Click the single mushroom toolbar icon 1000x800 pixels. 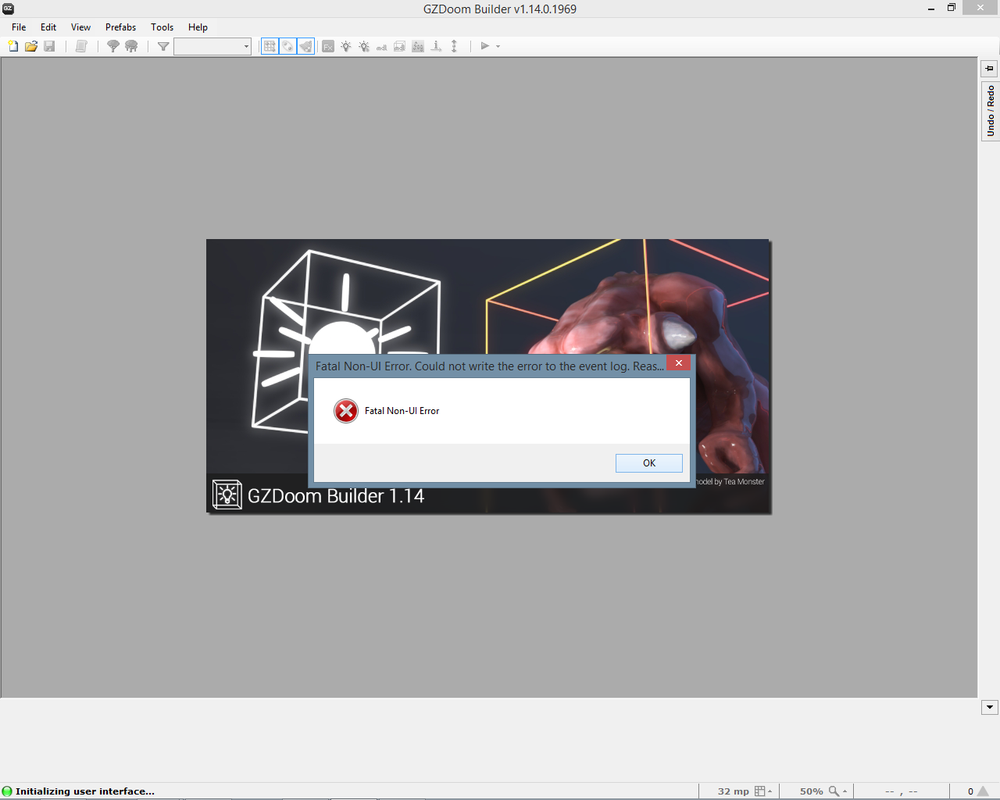pos(113,46)
